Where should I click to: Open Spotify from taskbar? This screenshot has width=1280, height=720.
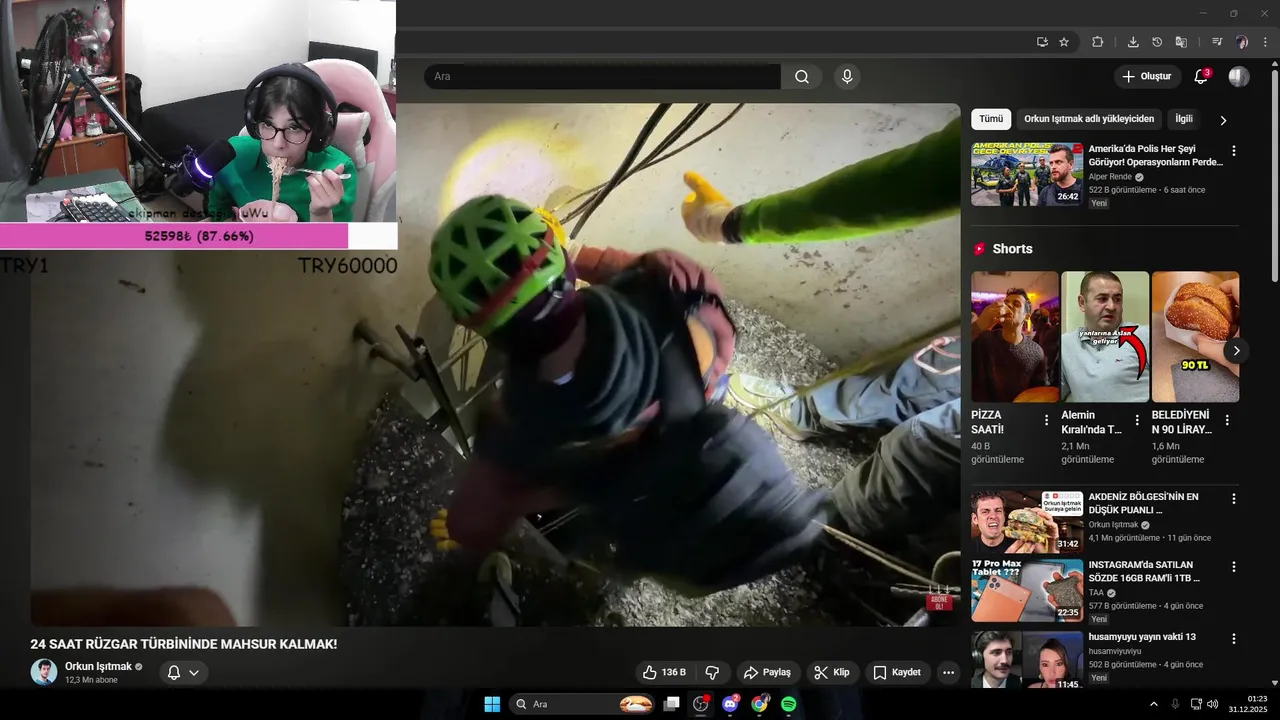[x=789, y=704]
